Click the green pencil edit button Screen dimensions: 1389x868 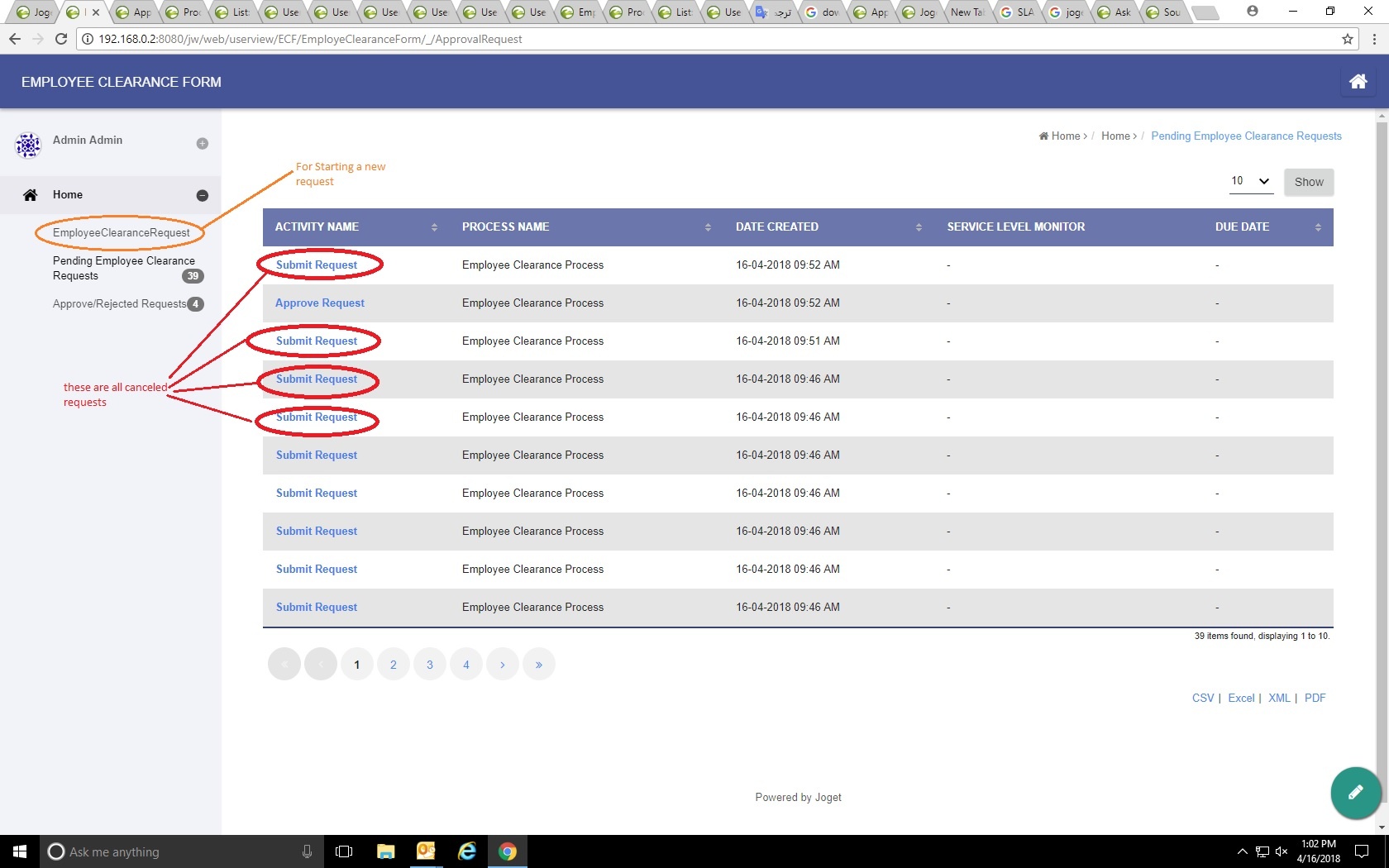[1355, 793]
